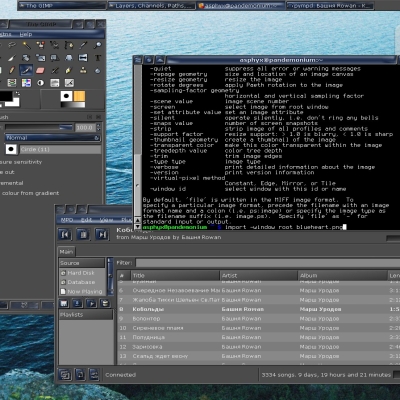Click The GIMP entry in top taskbar
The width and height of the screenshot is (400, 400).
pyautogui.click(x=62, y=6)
